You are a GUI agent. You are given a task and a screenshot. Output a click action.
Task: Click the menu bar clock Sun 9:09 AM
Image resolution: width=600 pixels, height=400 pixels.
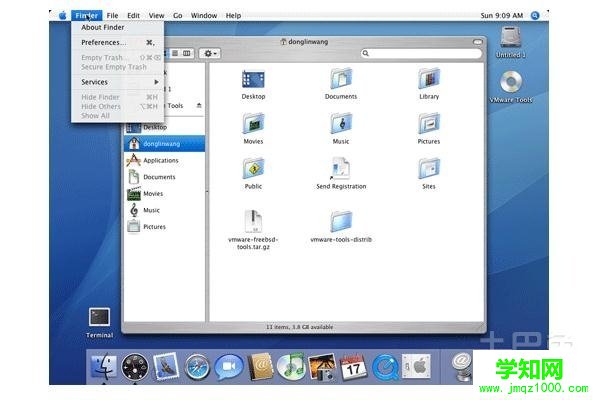click(x=502, y=15)
